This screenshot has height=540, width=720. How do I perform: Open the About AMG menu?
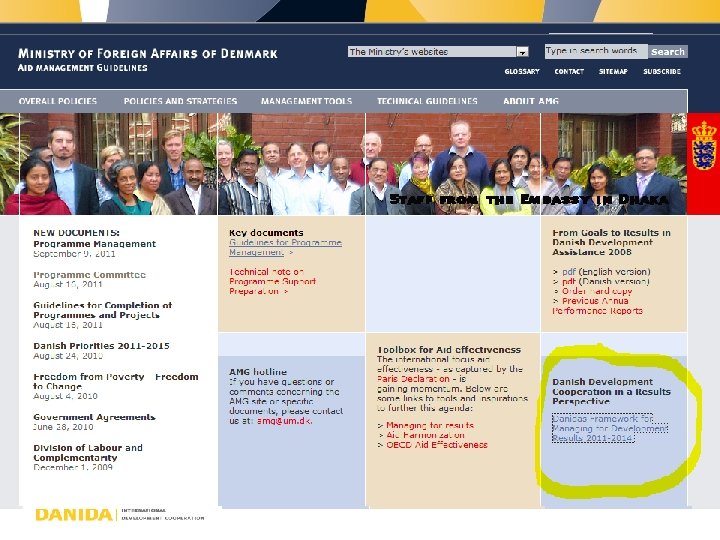point(531,101)
